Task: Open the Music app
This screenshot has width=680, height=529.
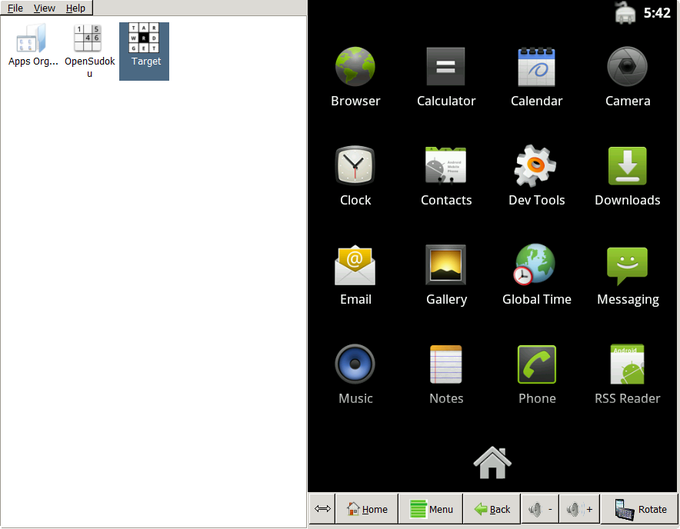Action: [x=355, y=374]
